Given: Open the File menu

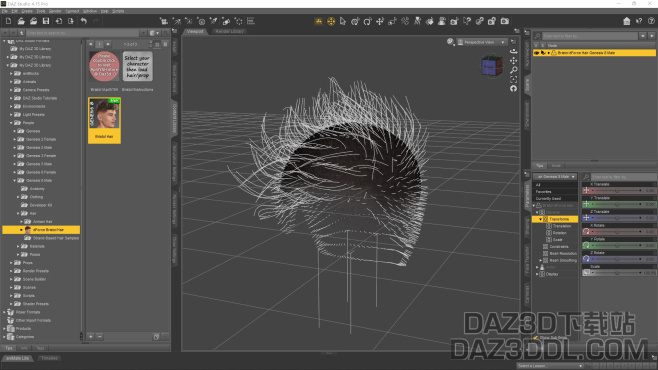Looking at the screenshot, I should [x=5, y=11].
